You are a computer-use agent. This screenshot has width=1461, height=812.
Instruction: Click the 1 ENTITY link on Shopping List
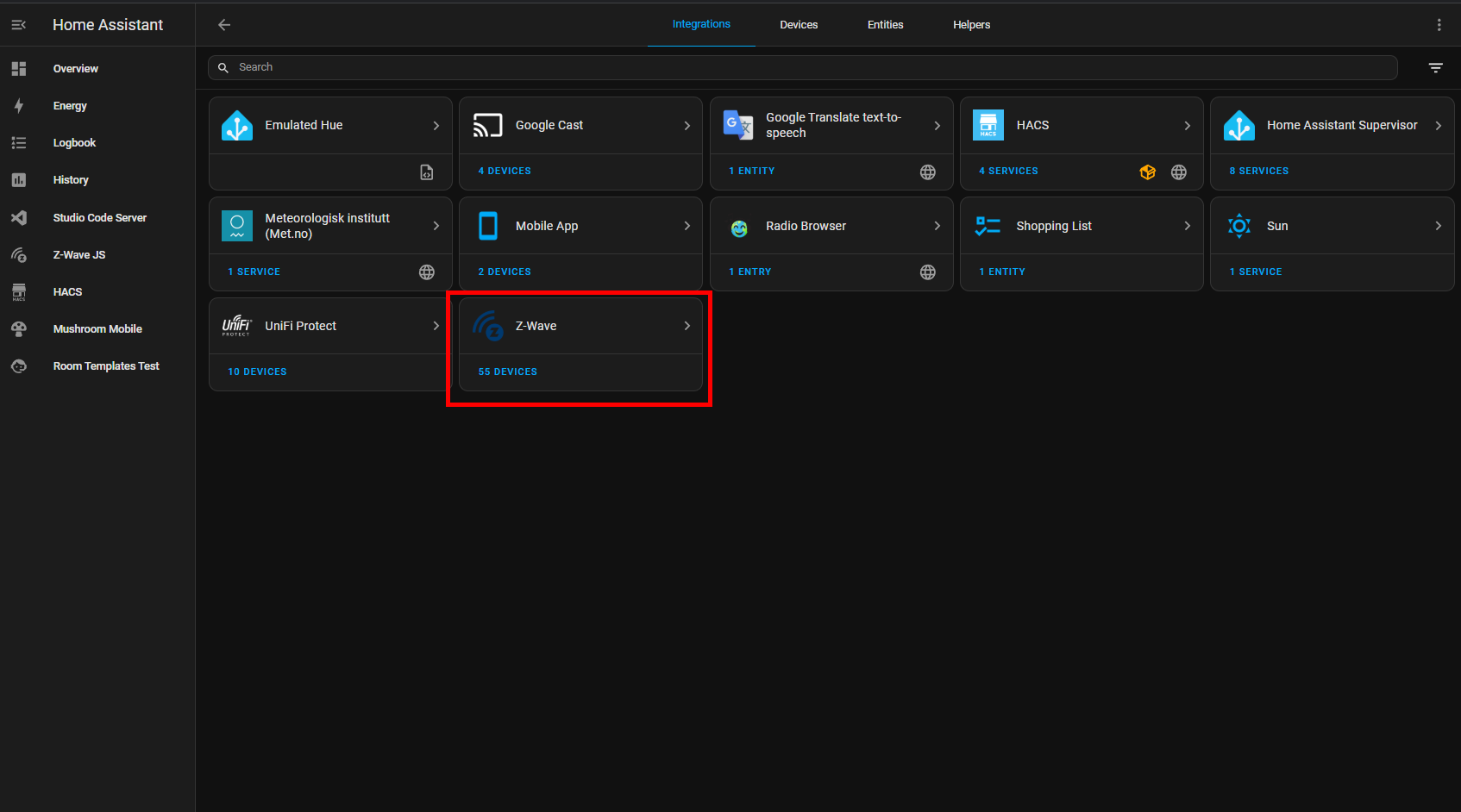click(1002, 272)
